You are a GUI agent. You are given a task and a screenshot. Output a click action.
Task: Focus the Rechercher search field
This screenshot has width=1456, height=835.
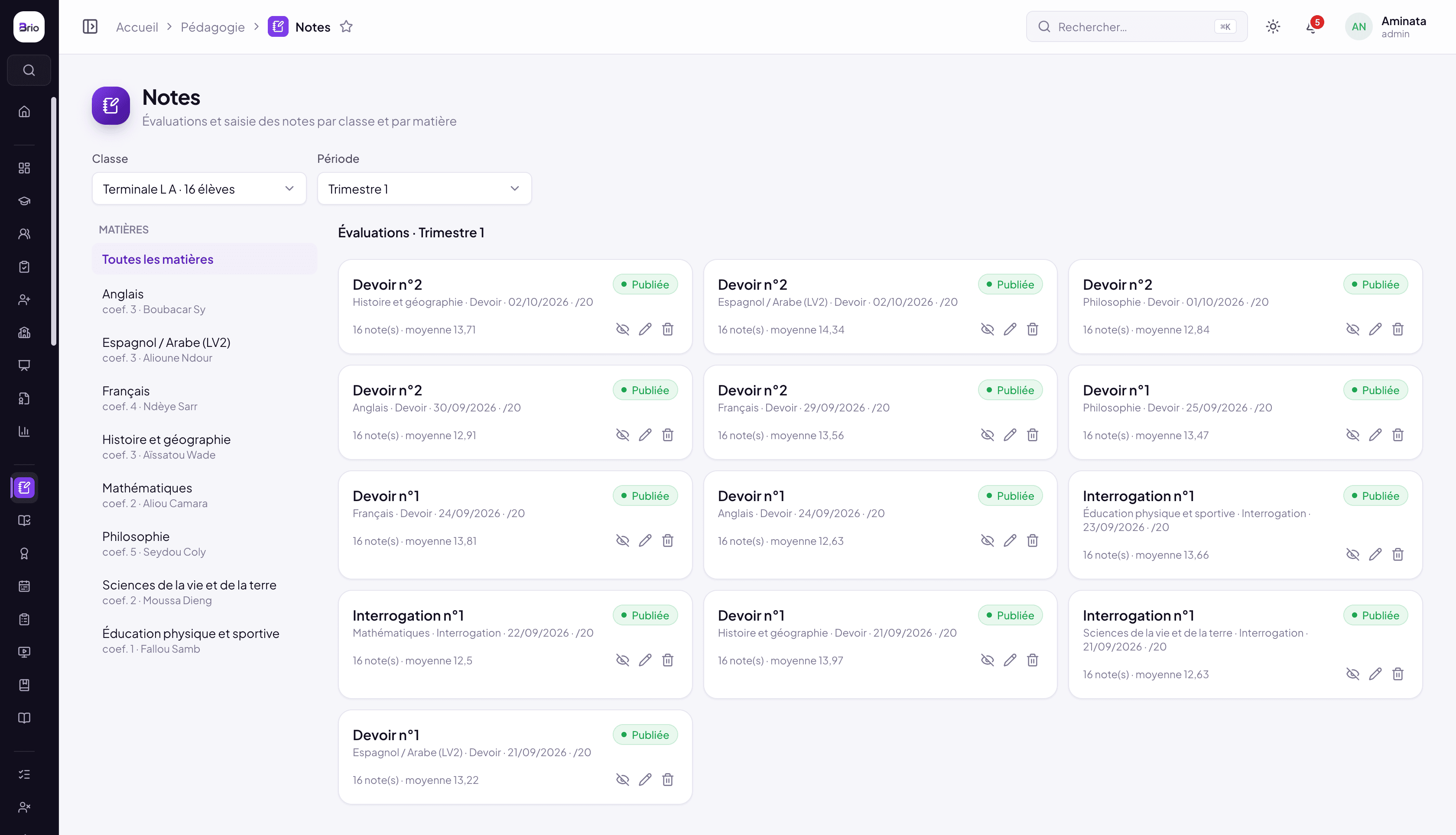coord(1137,27)
